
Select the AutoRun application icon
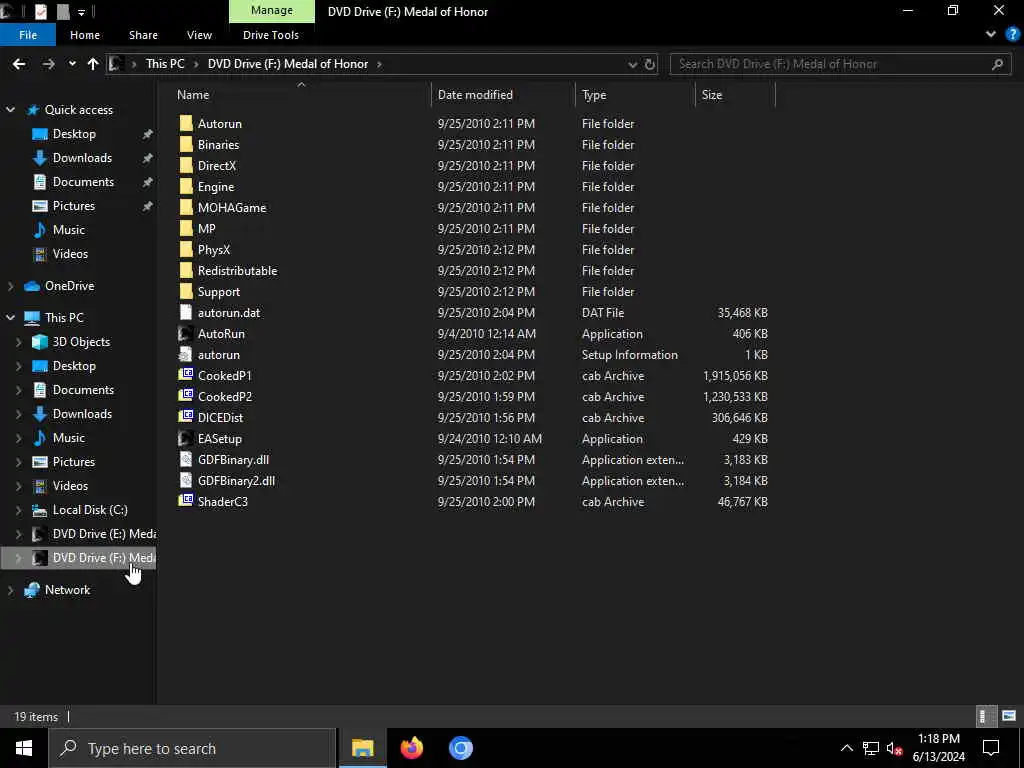(x=186, y=334)
